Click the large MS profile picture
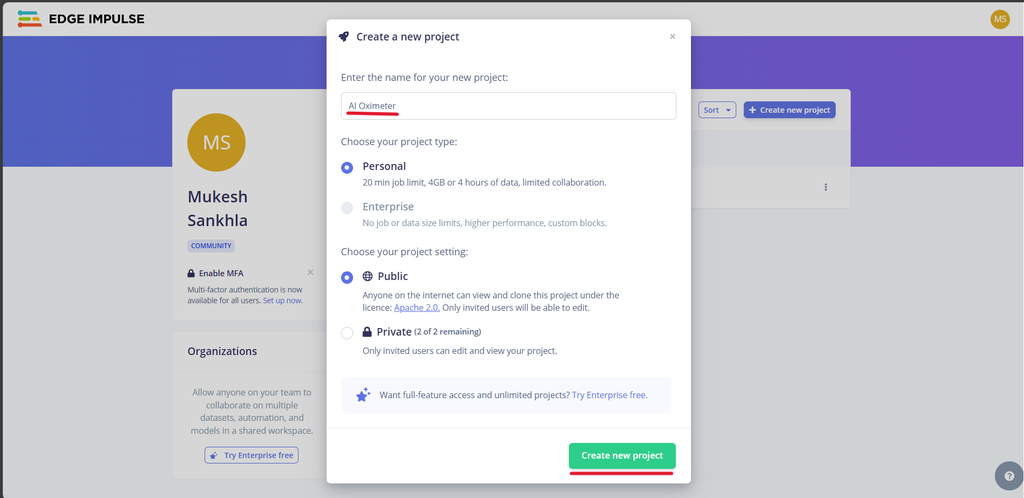Viewport: 1024px width, 498px height. point(216,142)
